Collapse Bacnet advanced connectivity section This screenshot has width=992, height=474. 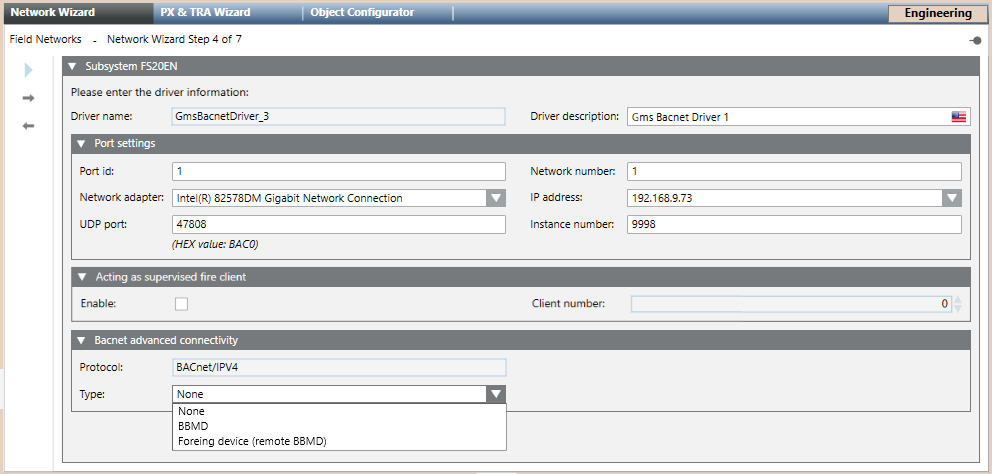click(x=81, y=340)
